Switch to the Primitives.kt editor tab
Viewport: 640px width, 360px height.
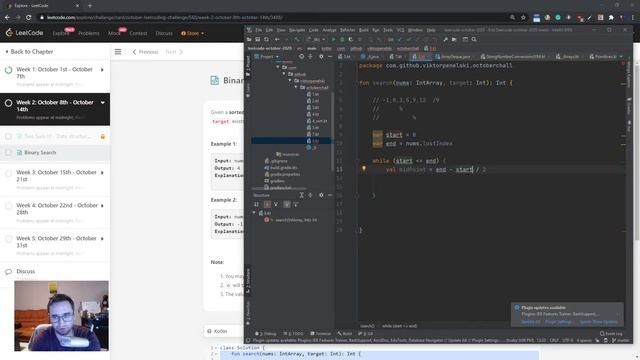pos(602,57)
